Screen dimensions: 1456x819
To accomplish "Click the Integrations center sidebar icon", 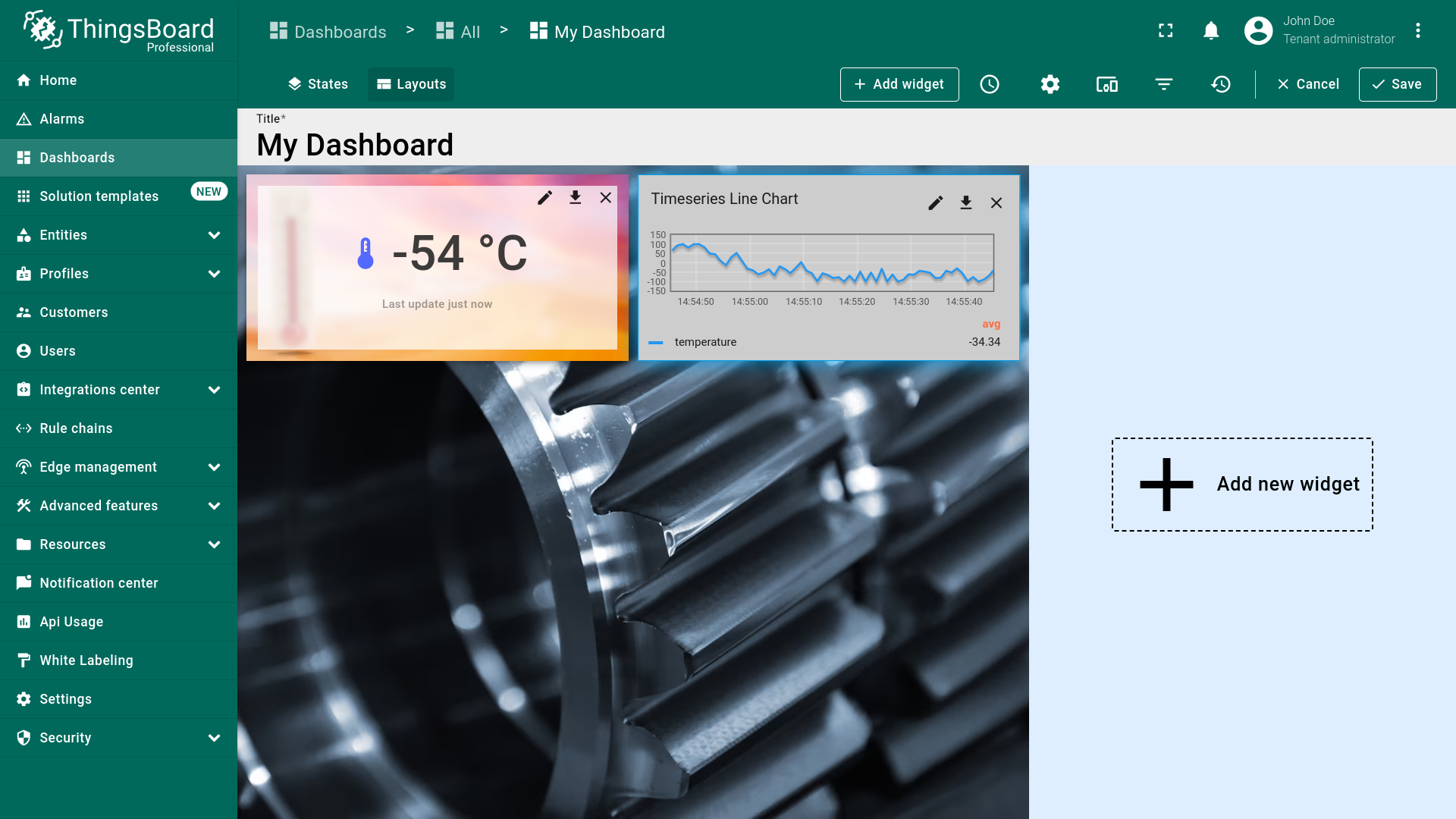I will click(x=24, y=390).
